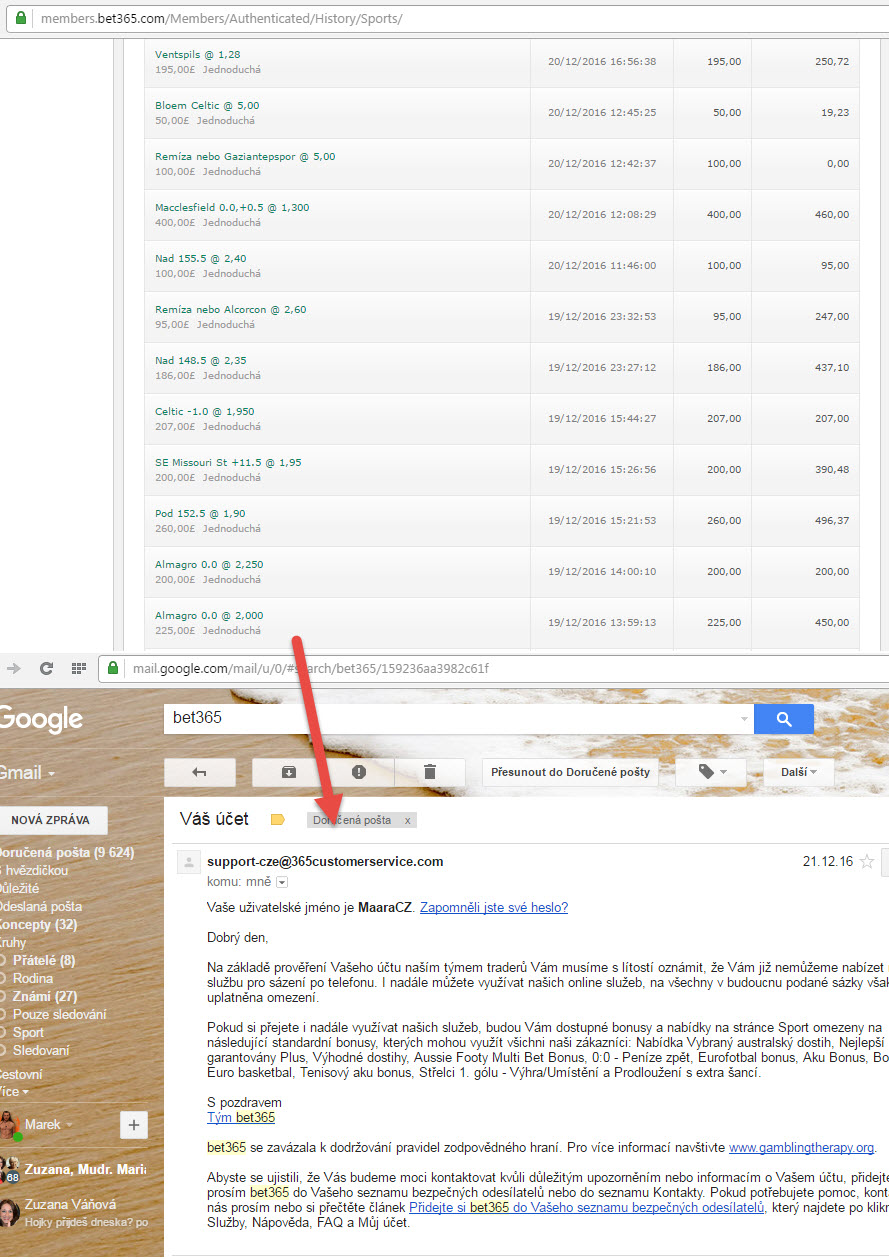Select the Pouze sledování circle
This screenshot has height=1259, width=889.
point(59,1015)
